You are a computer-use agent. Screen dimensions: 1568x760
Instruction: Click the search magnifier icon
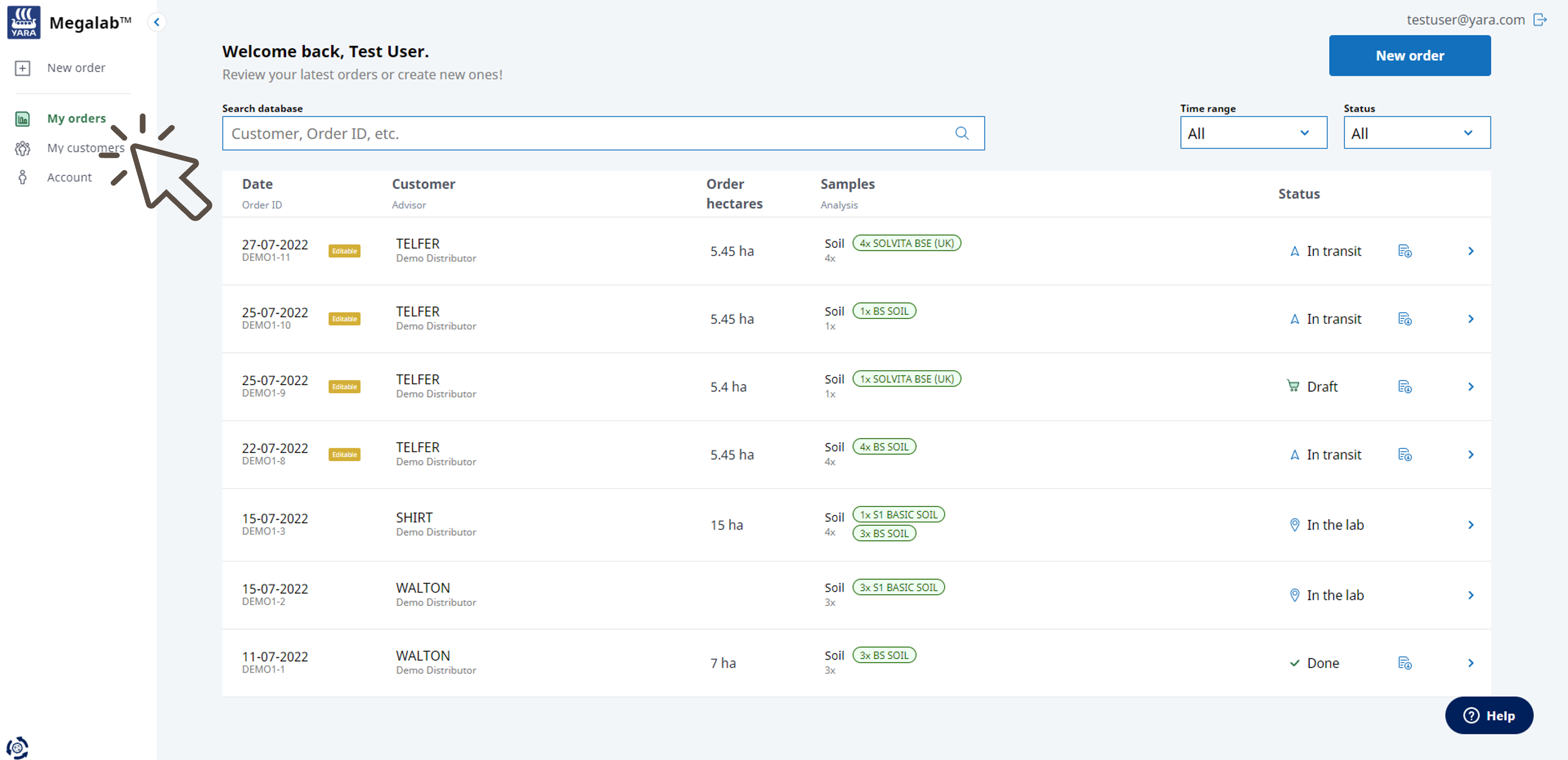click(x=961, y=133)
